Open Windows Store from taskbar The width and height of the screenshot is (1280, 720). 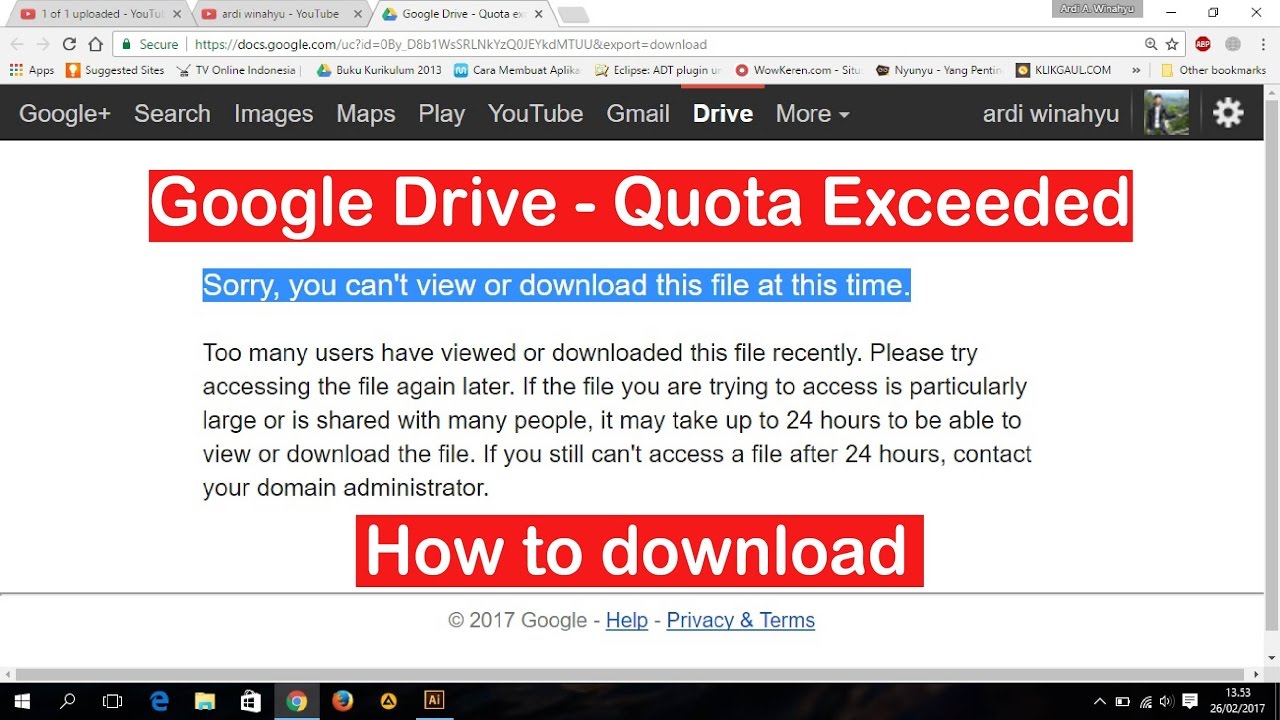pos(251,701)
